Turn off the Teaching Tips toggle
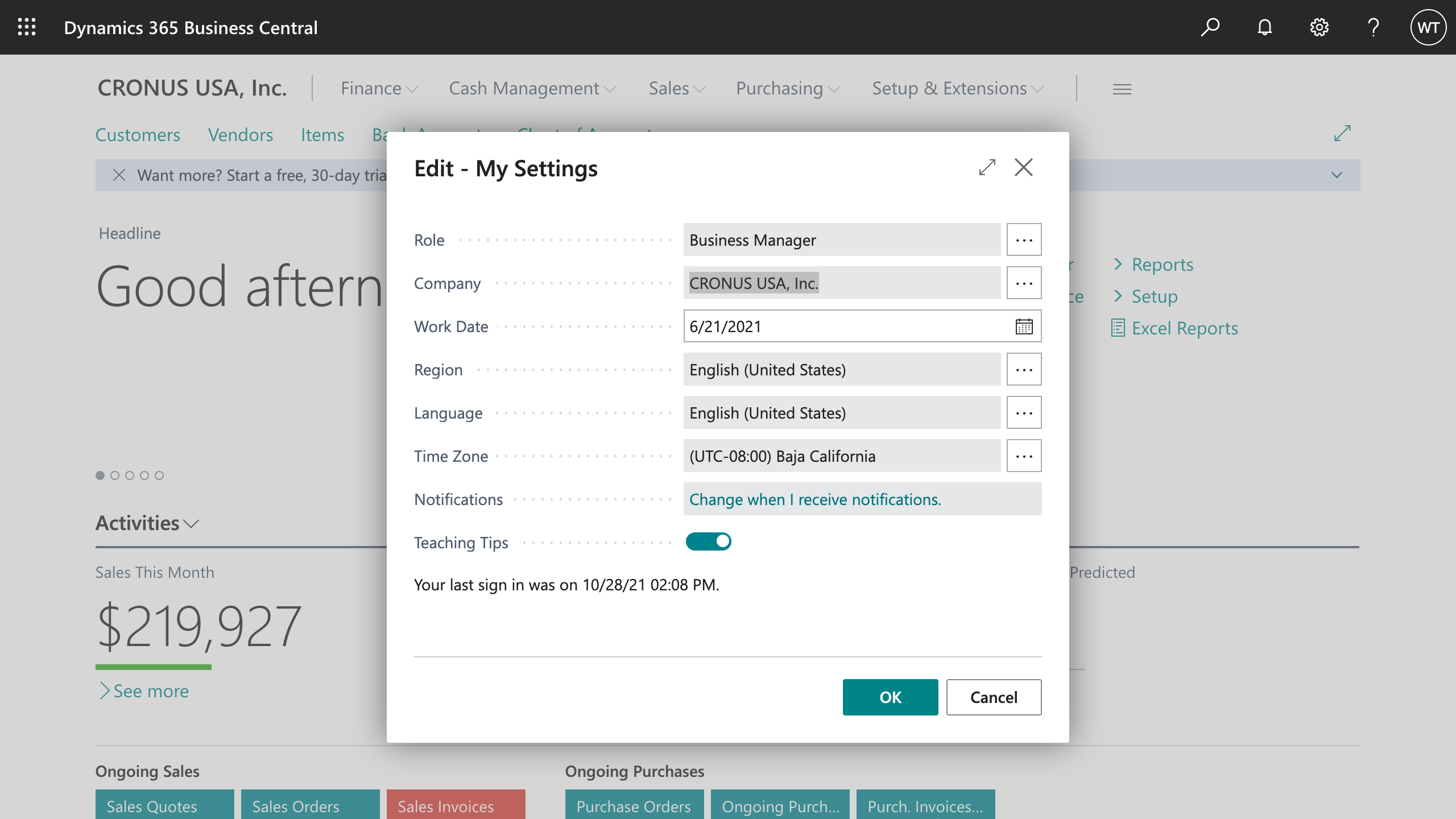1456x819 pixels. coord(708,541)
